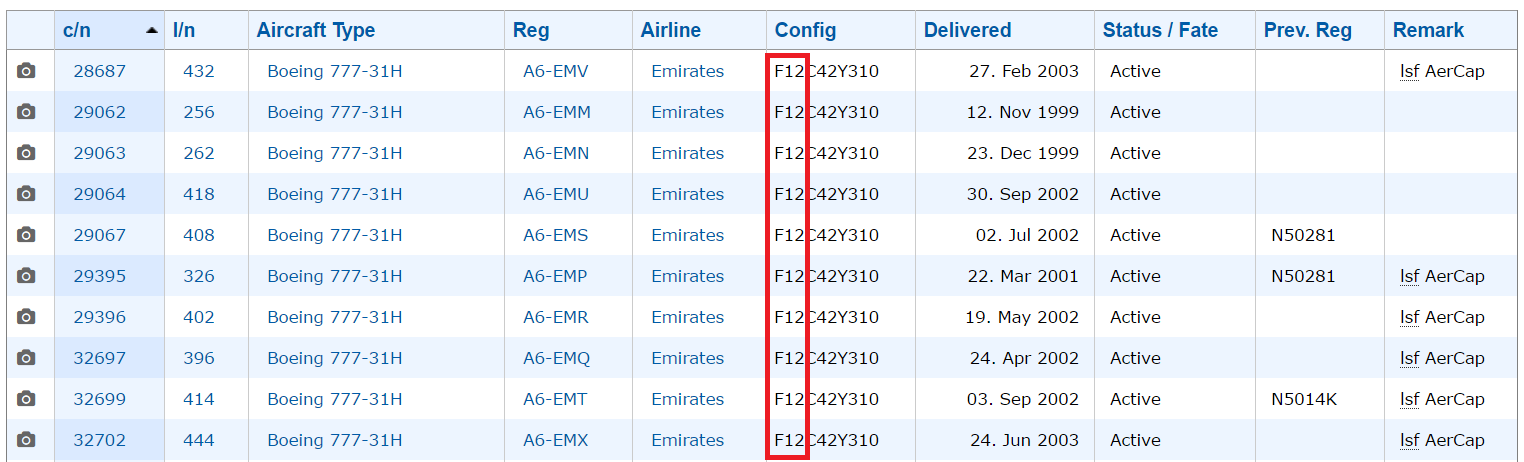View photos via camera icon for A6-EMN
The image size is (1524, 462).
tap(26, 153)
